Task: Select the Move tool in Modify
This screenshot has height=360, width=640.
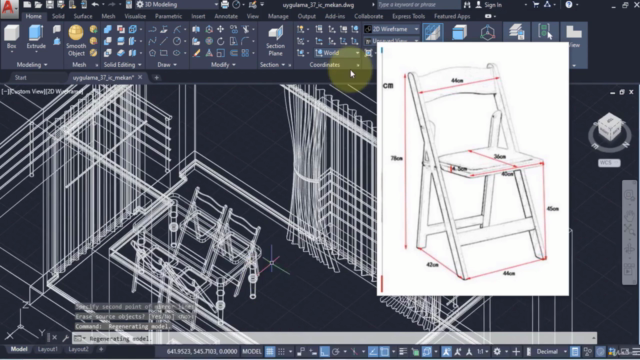Action: click(x=220, y=29)
